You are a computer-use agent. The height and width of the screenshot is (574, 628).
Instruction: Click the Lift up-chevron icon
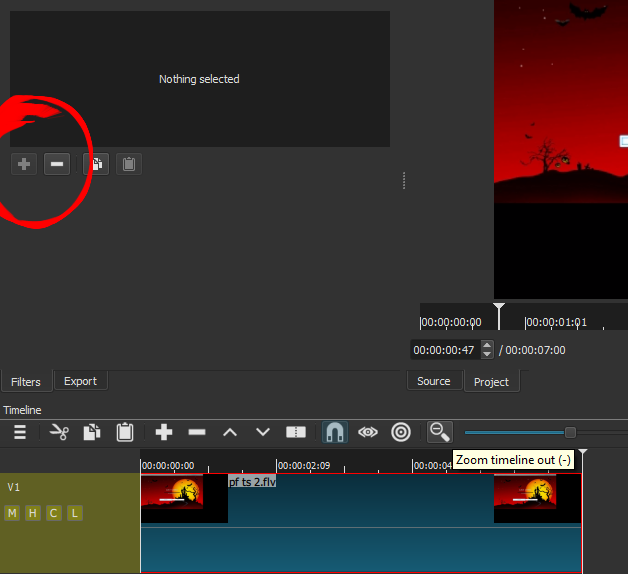coord(230,432)
